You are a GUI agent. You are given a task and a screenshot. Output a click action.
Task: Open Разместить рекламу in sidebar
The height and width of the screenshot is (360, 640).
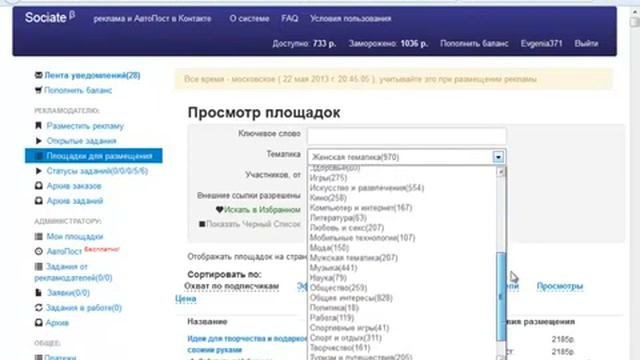(x=85, y=126)
